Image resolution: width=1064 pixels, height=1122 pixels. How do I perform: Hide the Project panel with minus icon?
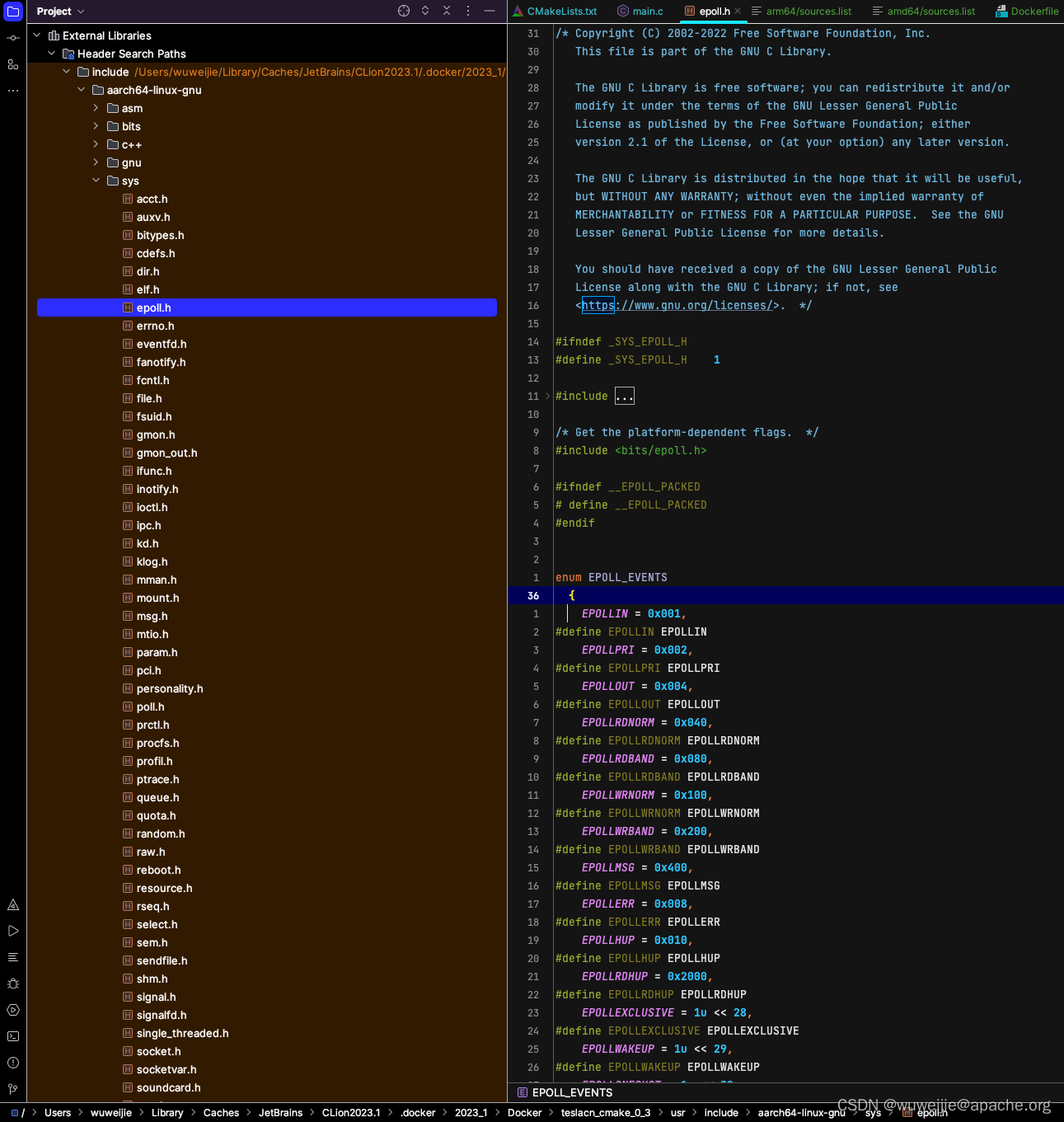tap(490, 11)
